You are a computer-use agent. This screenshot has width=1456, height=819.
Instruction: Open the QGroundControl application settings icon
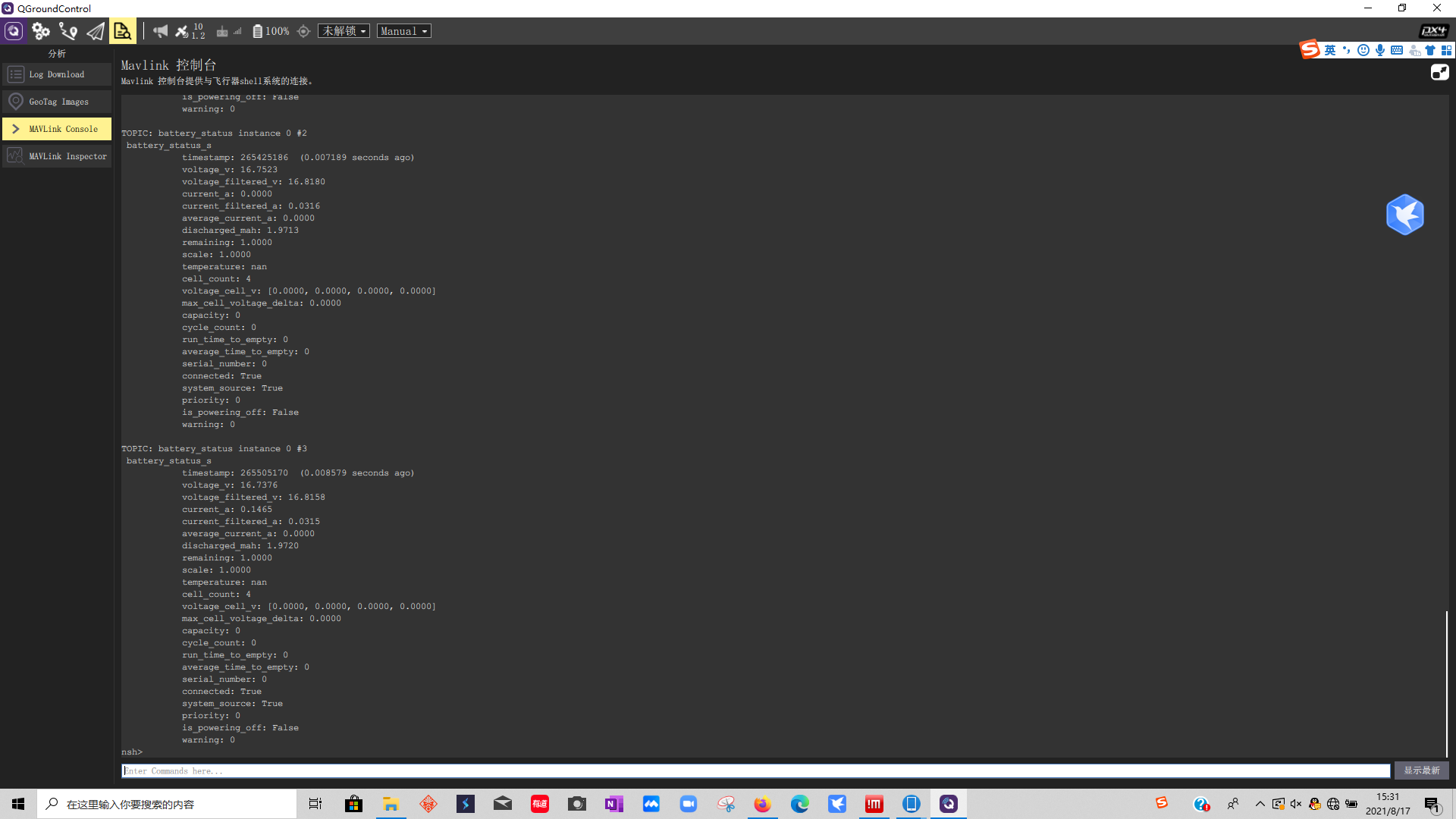pos(14,31)
